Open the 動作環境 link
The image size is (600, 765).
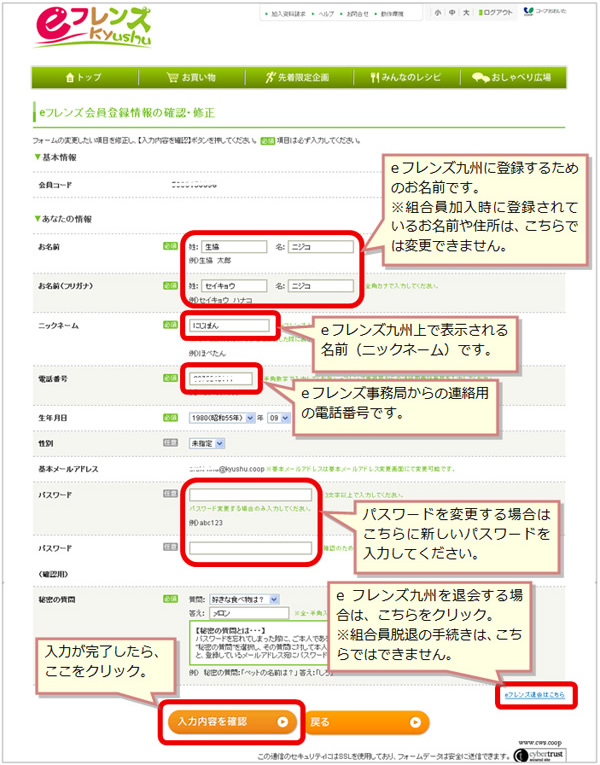coord(392,14)
